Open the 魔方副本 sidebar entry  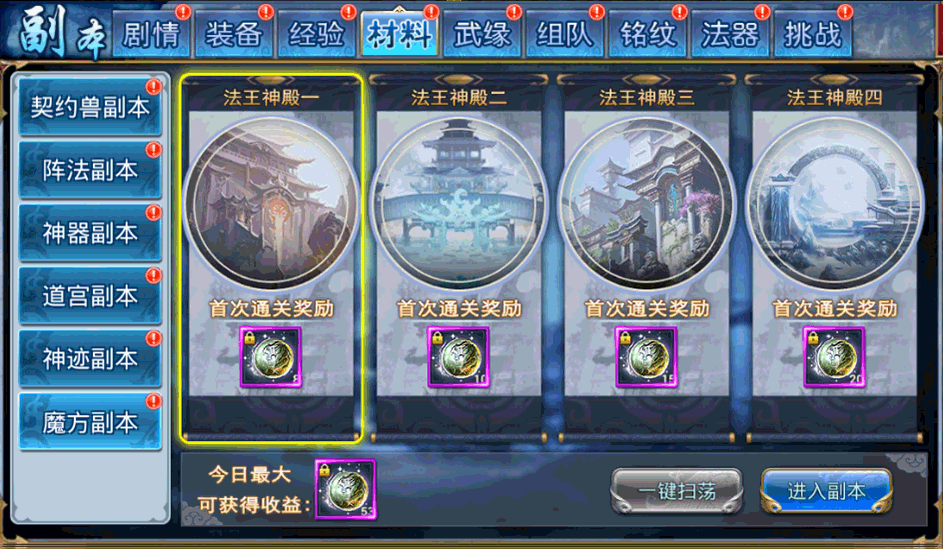tap(90, 423)
